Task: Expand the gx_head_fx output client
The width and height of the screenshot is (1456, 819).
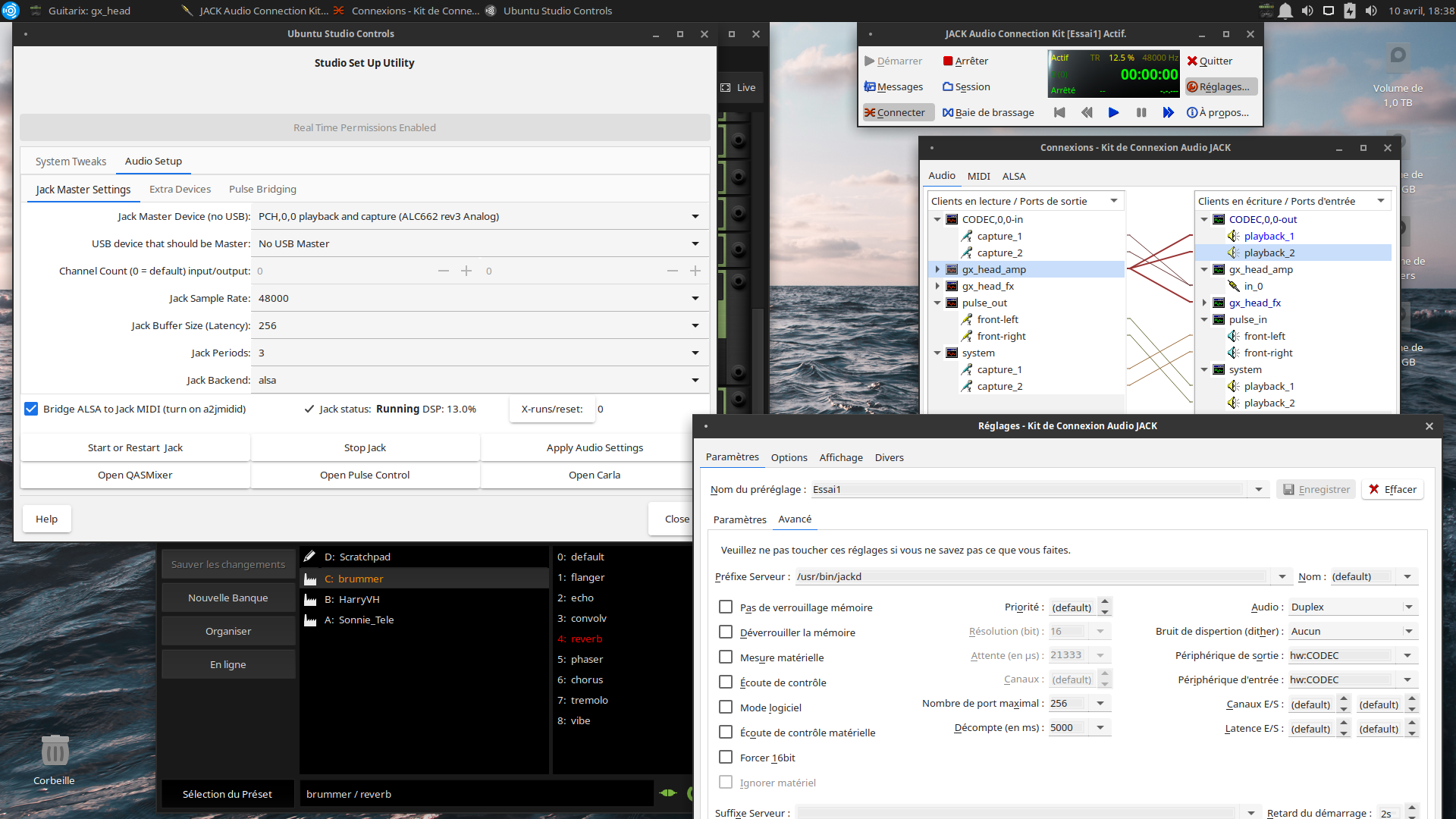Action: tap(937, 286)
